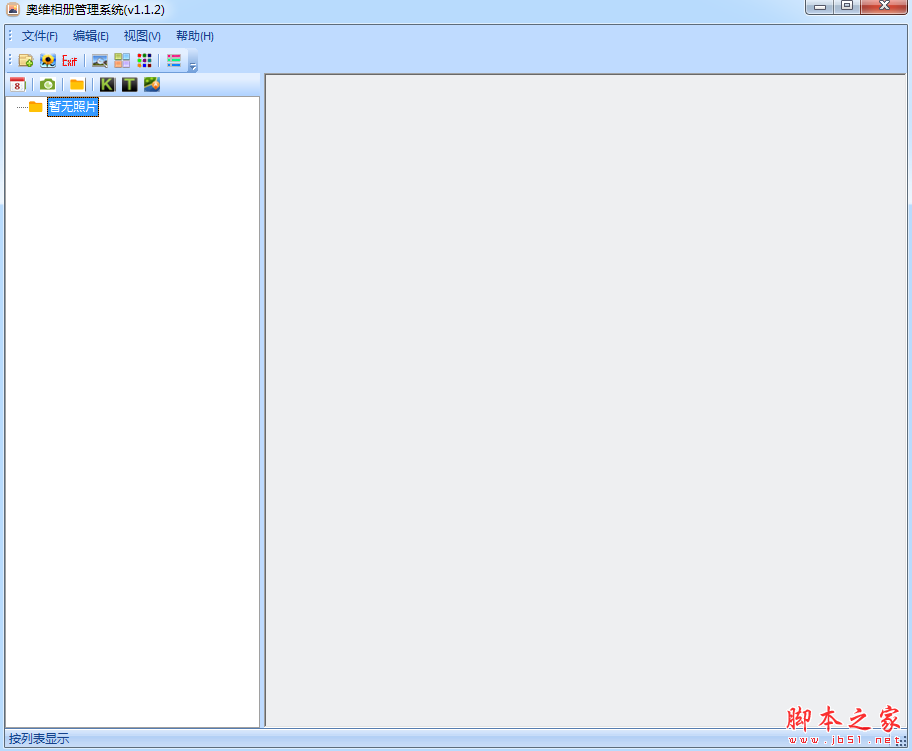
Task: Click the sunflower photo icon
Action: (x=48, y=60)
